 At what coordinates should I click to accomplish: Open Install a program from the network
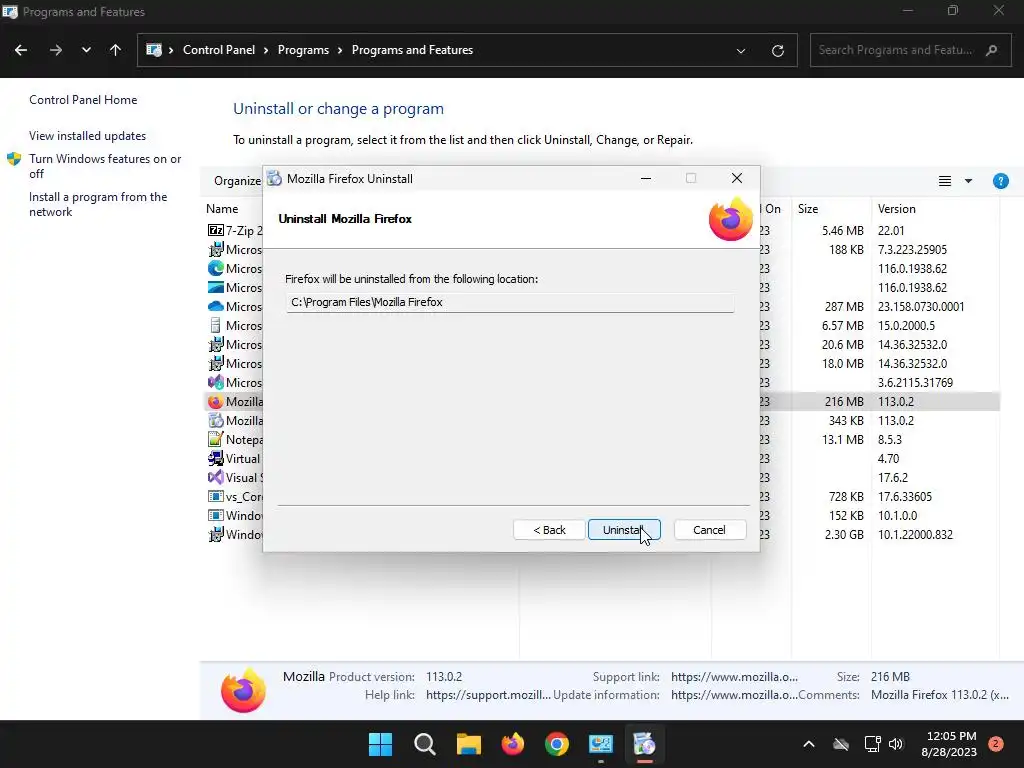coord(98,204)
